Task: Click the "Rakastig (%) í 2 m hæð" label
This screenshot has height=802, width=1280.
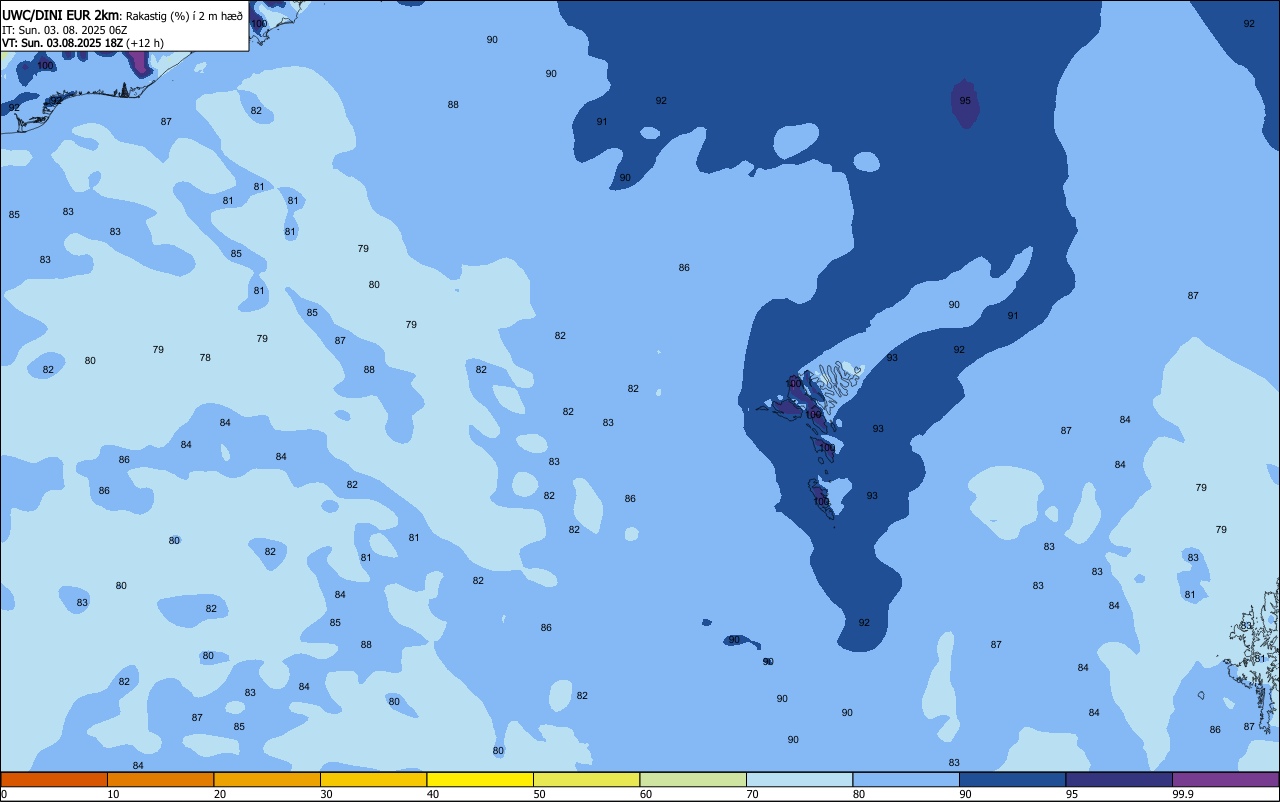Action: [x=184, y=15]
